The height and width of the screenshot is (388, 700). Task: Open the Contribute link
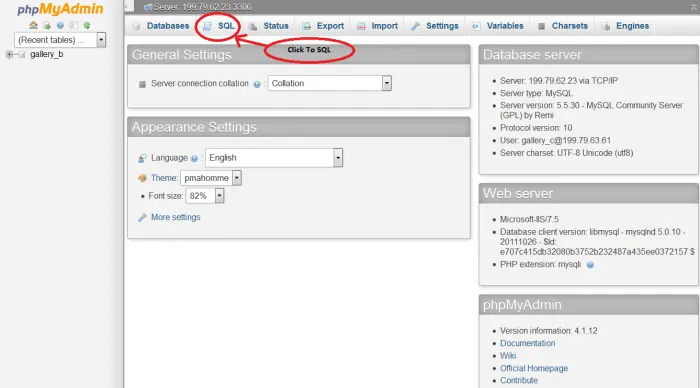point(518,380)
